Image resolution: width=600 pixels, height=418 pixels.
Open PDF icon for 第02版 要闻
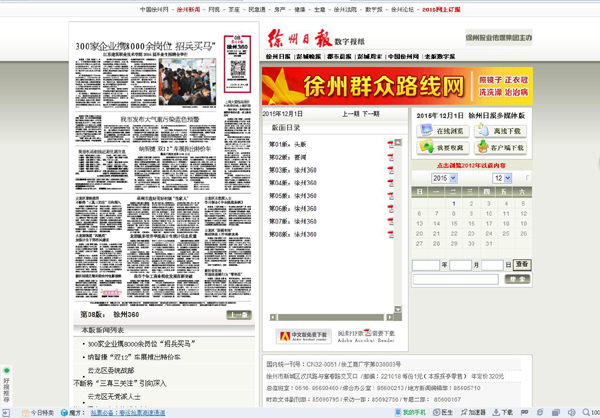click(391, 157)
